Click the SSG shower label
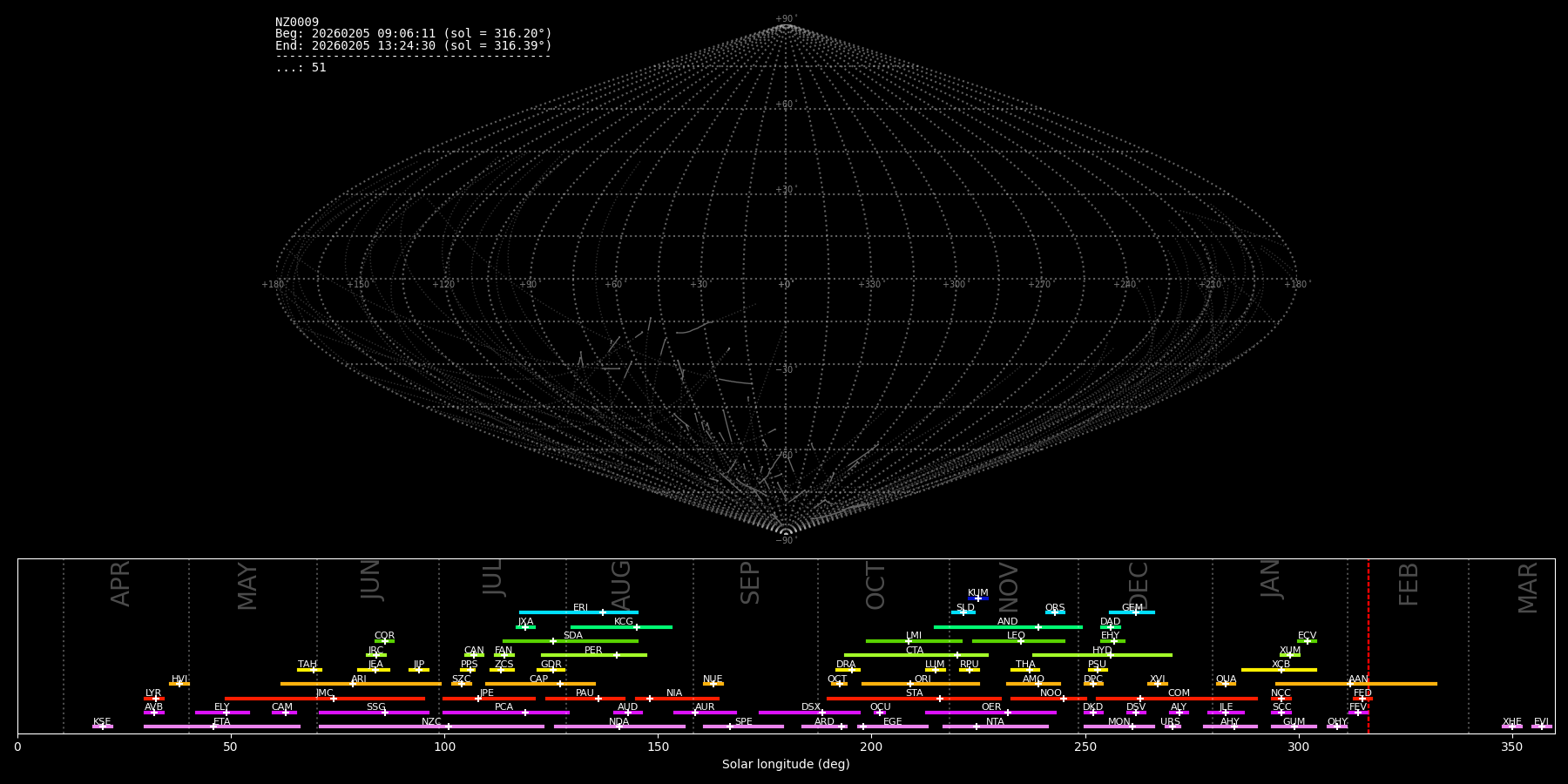This screenshot has height=784, width=1568. [x=375, y=707]
